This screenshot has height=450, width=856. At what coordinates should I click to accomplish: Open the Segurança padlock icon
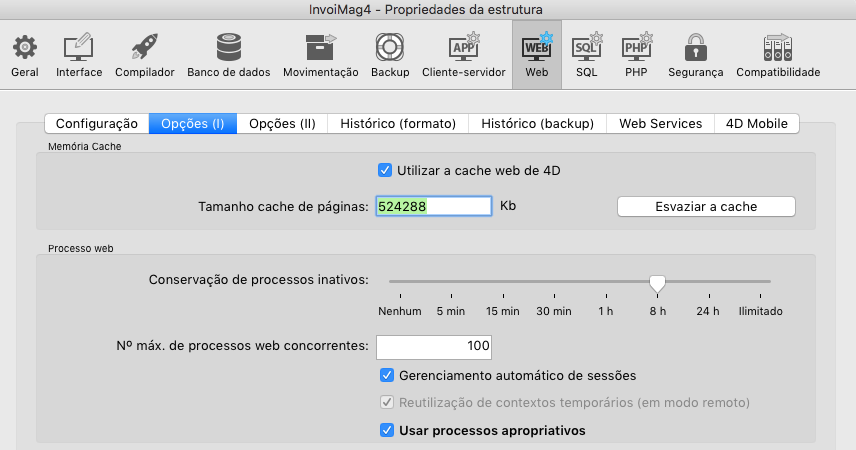click(x=696, y=48)
